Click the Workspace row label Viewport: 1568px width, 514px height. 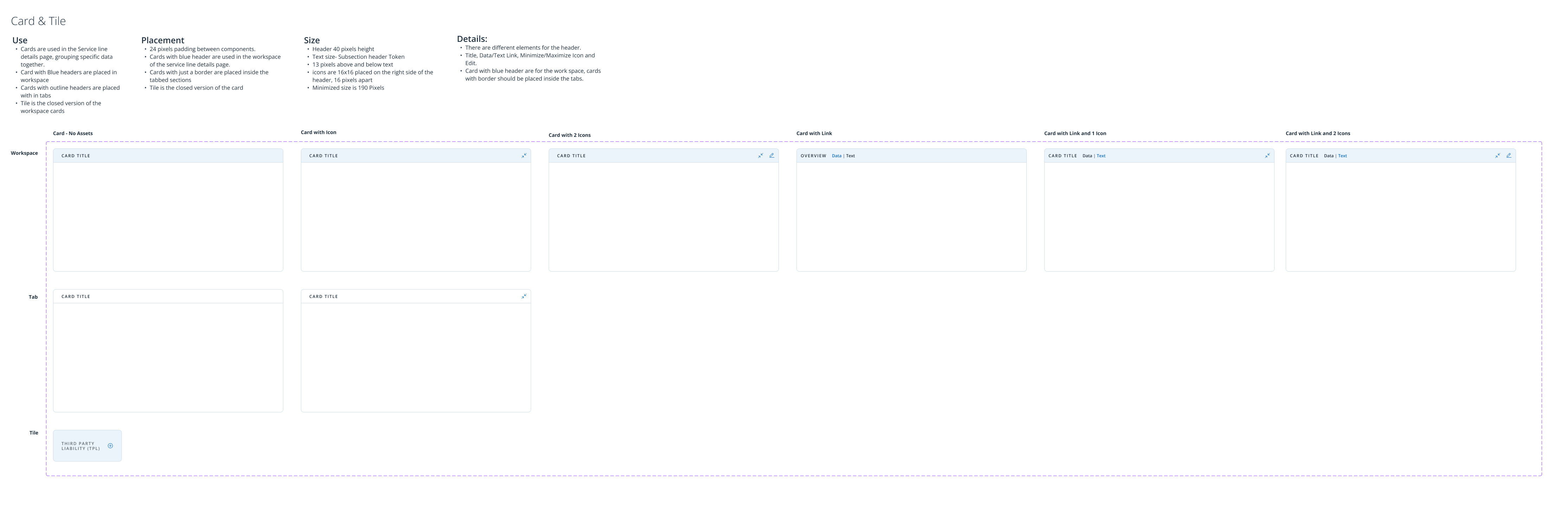click(24, 153)
